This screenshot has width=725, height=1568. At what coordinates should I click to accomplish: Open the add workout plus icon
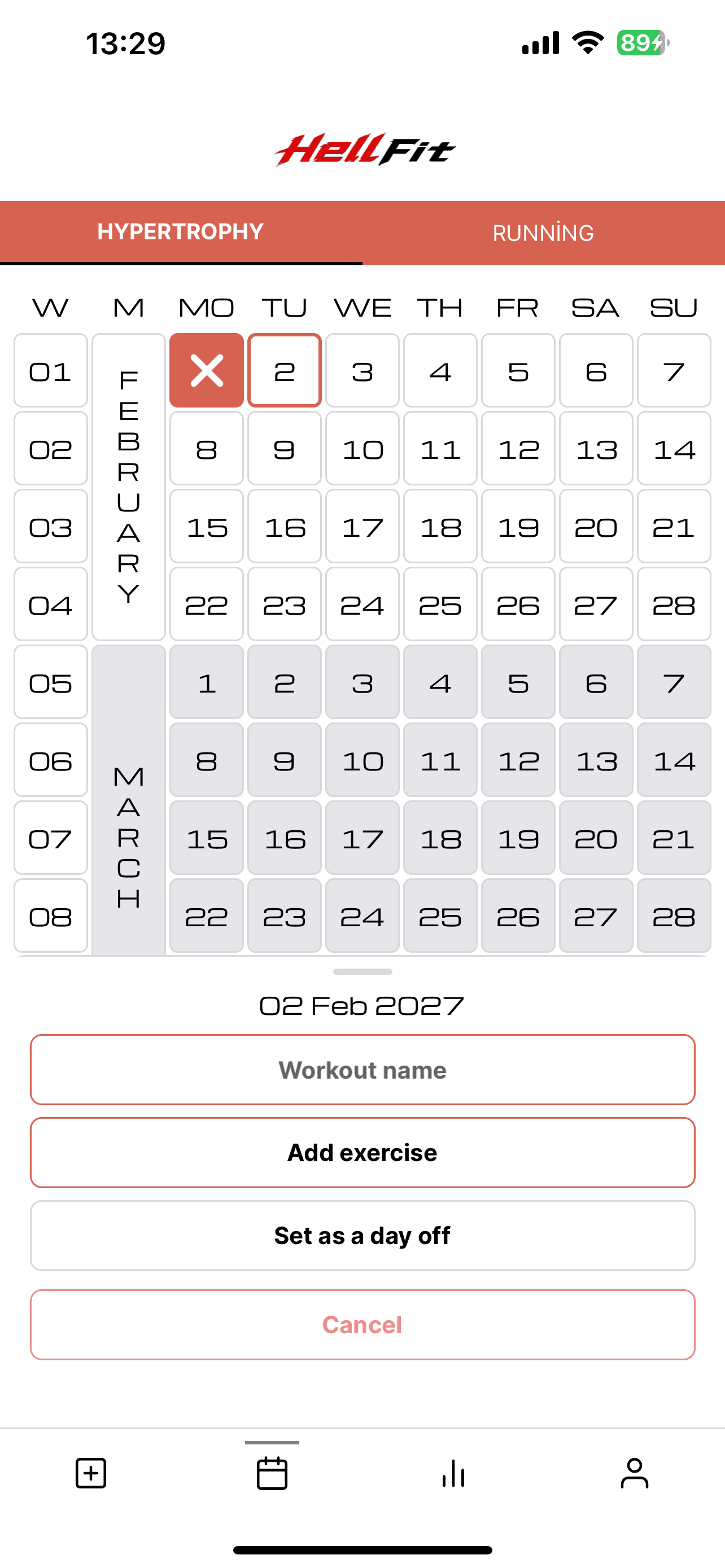pyautogui.click(x=91, y=1473)
